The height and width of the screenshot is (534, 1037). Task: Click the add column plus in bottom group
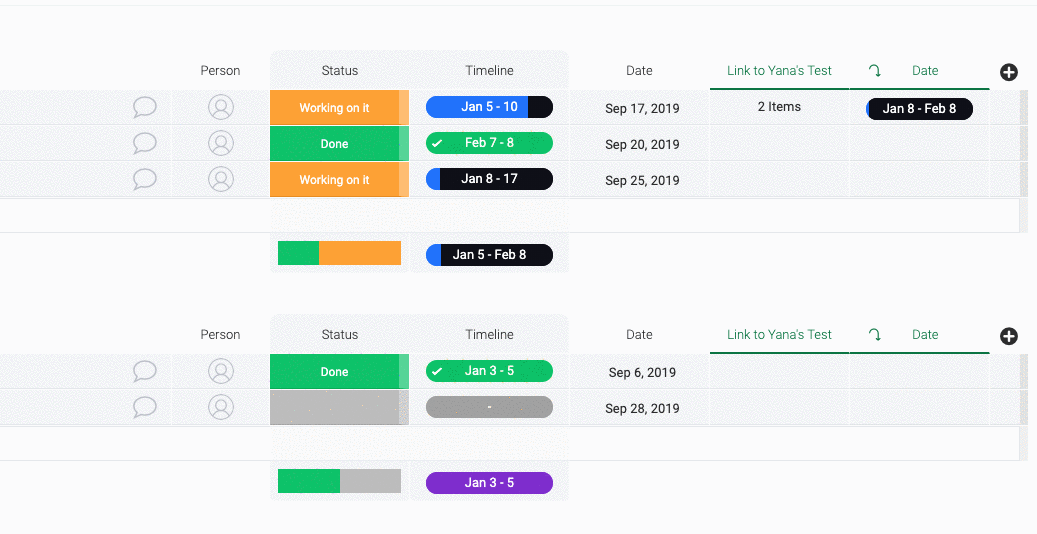(x=1009, y=336)
